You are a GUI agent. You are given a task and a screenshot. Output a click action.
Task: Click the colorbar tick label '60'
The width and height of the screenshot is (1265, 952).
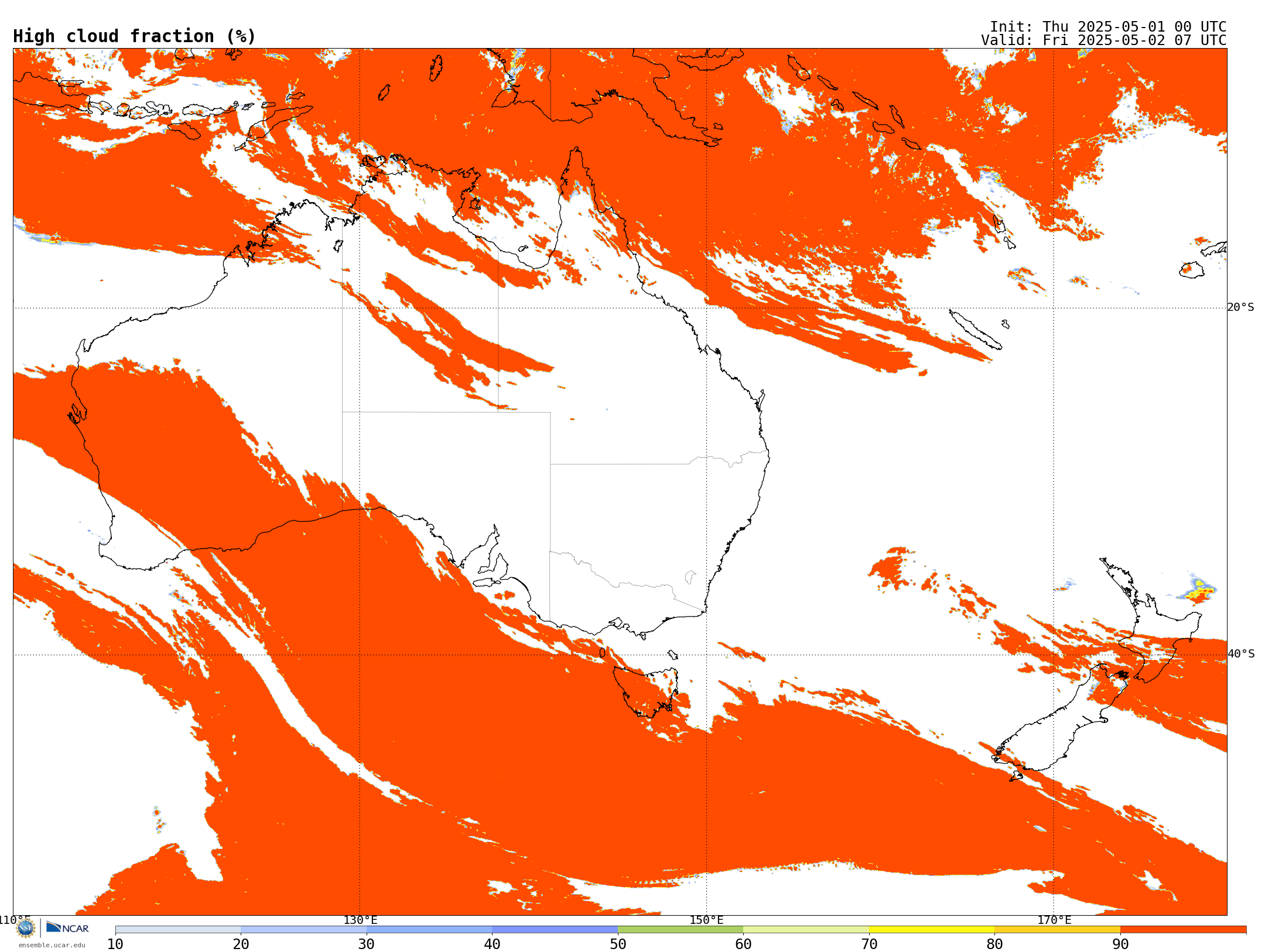click(x=743, y=944)
